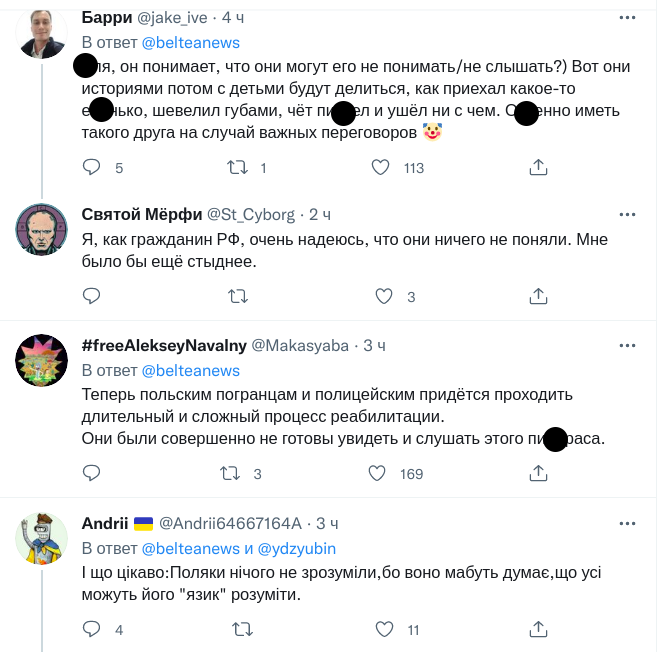The width and height of the screenshot is (665, 652).
Task: Open more options on Барри's tweet
Action: tap(627, 18)
